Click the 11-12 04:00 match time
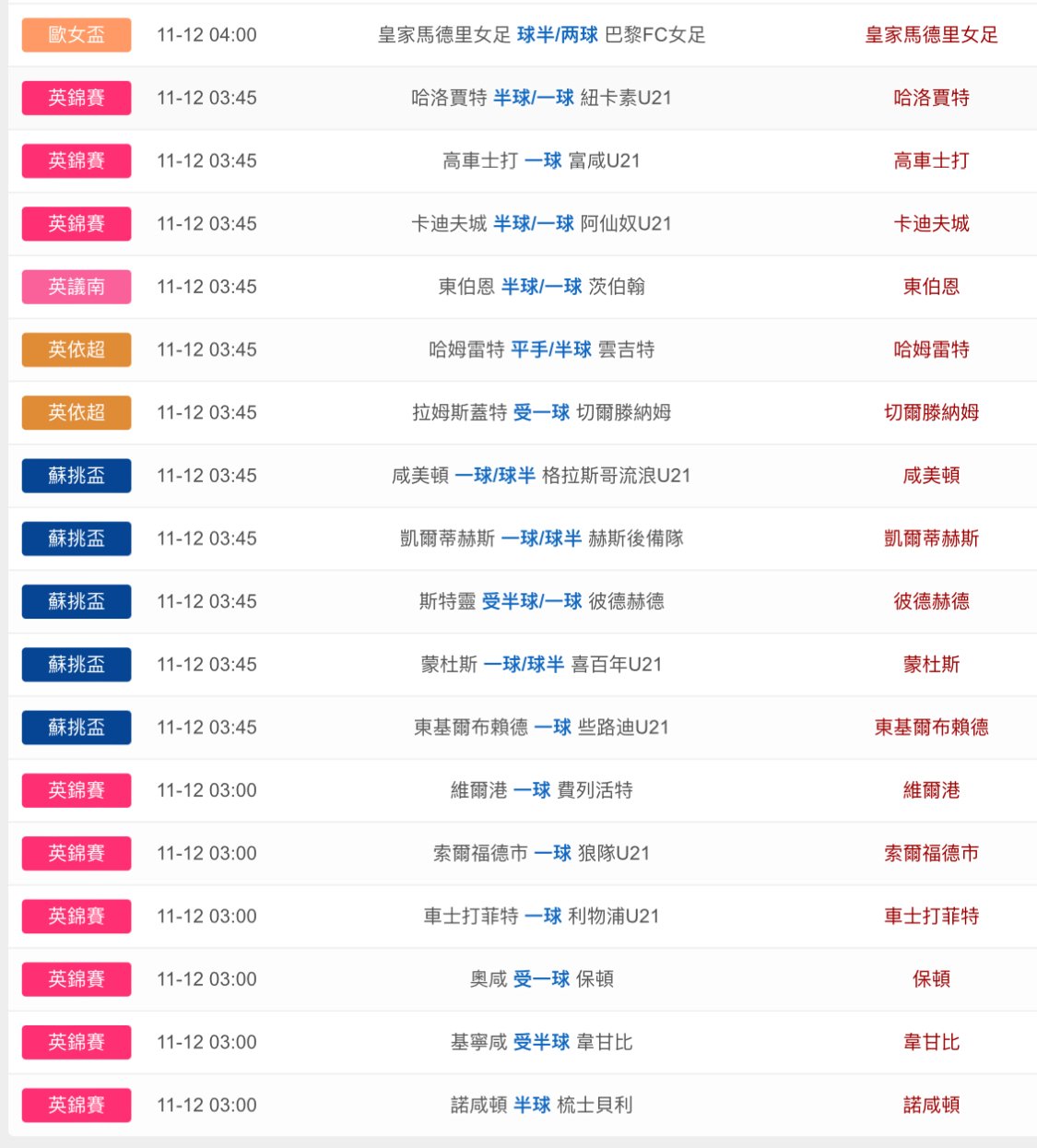Screen dimensions: 1037x1148 pyautogui.click(x=206, y=35)
